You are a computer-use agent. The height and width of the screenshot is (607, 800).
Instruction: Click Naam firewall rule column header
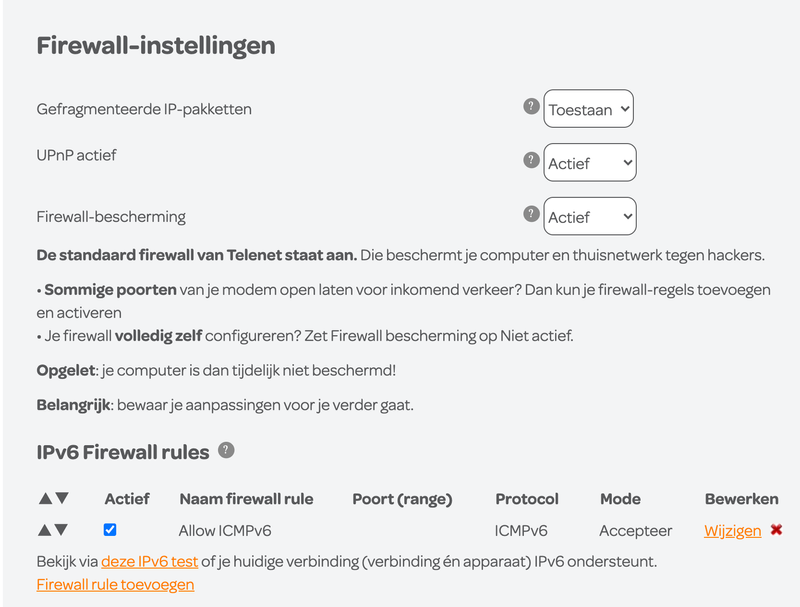[246, 499]
